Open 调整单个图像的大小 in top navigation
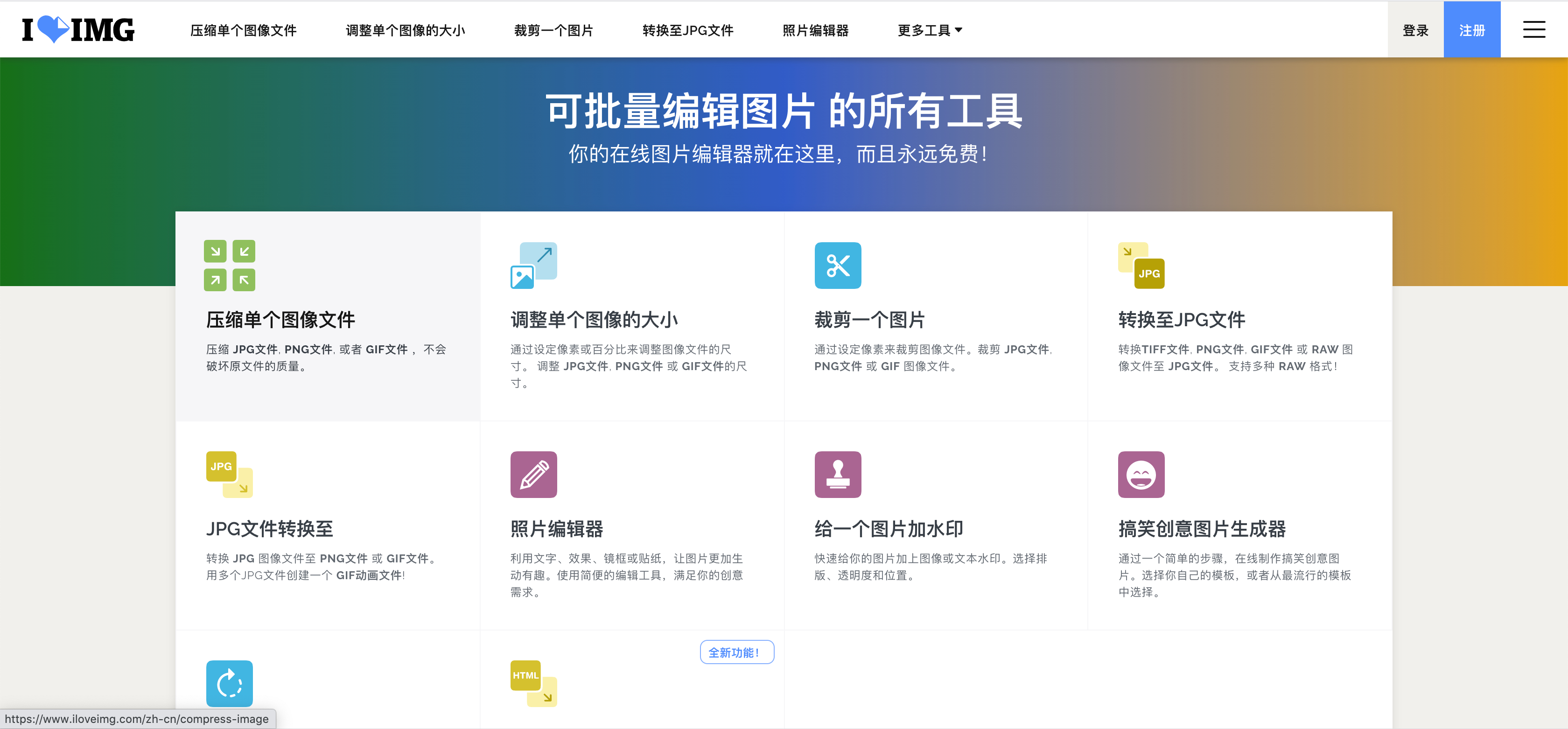The width and height of the screenshot is (1568, 729). pos(405,30)
